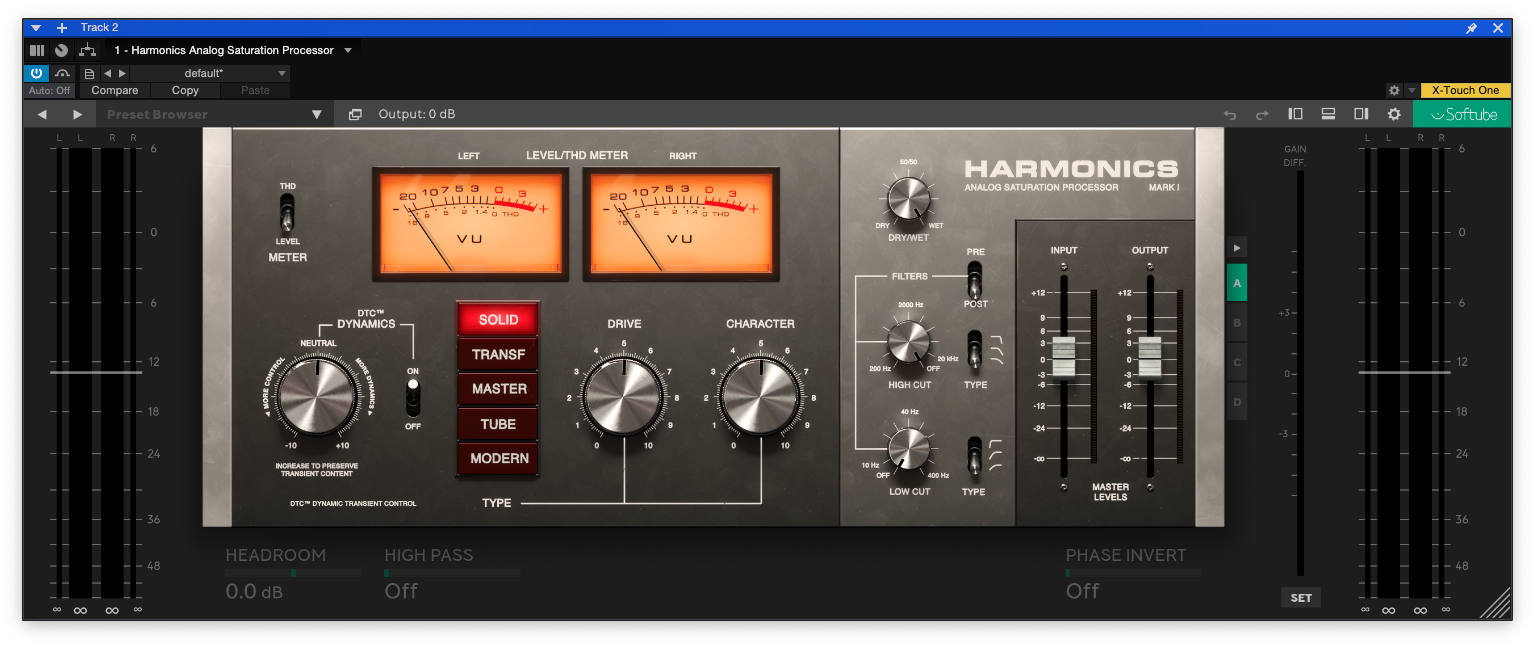Toggle the left side panel layout icon
The width and height of the screenshot is (1535, 647).
click(1295, 114)
